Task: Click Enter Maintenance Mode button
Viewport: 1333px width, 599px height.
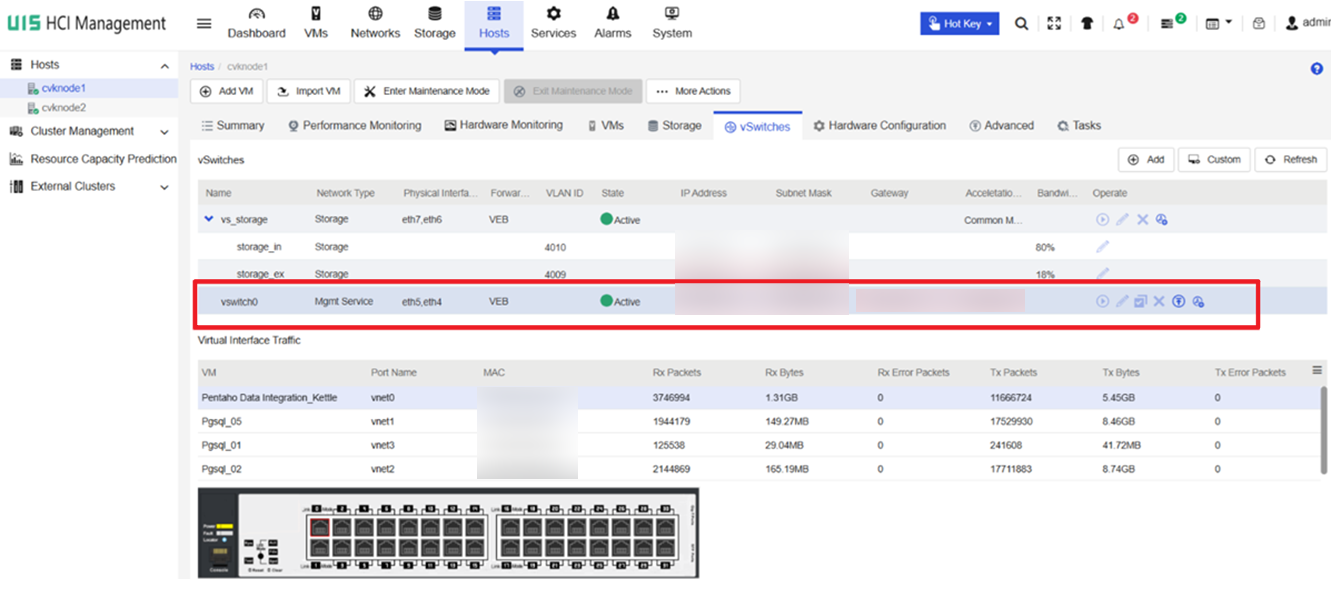Action: pos(427,91)
